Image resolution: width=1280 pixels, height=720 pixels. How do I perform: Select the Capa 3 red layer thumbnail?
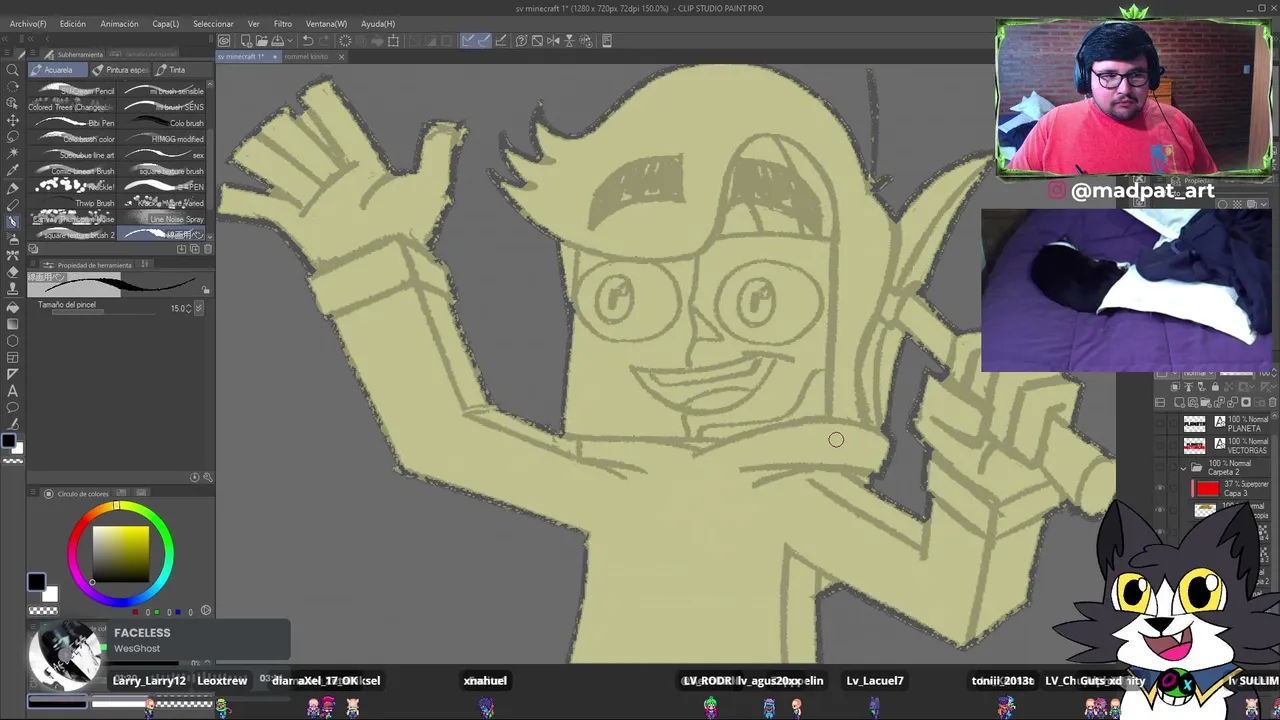click(1207, 488)
